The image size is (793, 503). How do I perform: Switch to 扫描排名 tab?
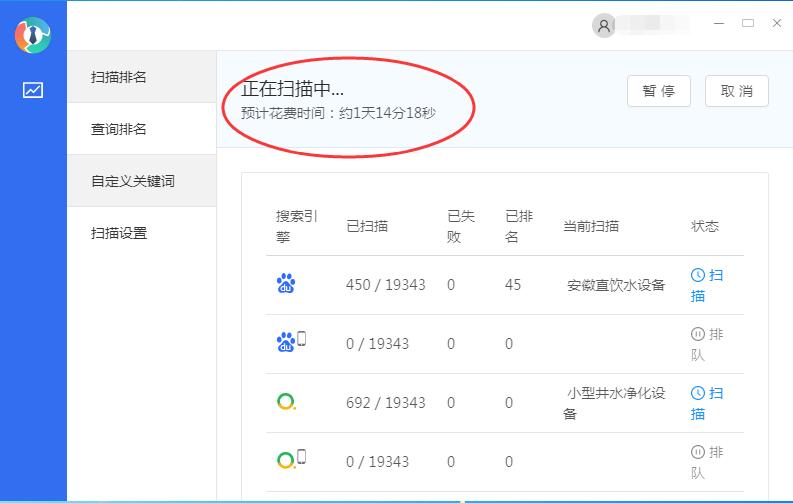(x=119, y=77)
